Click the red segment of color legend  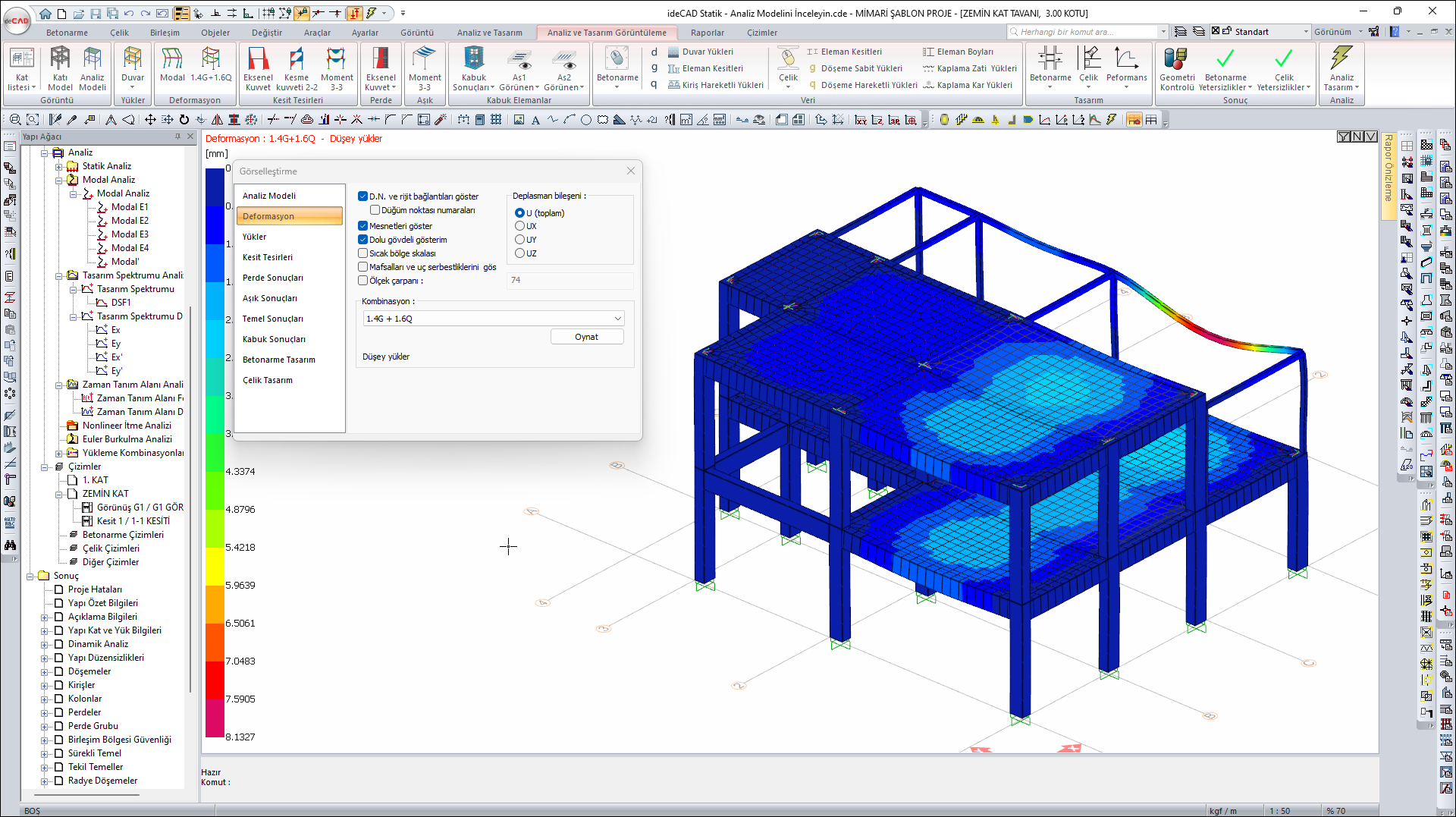point(215,680)
